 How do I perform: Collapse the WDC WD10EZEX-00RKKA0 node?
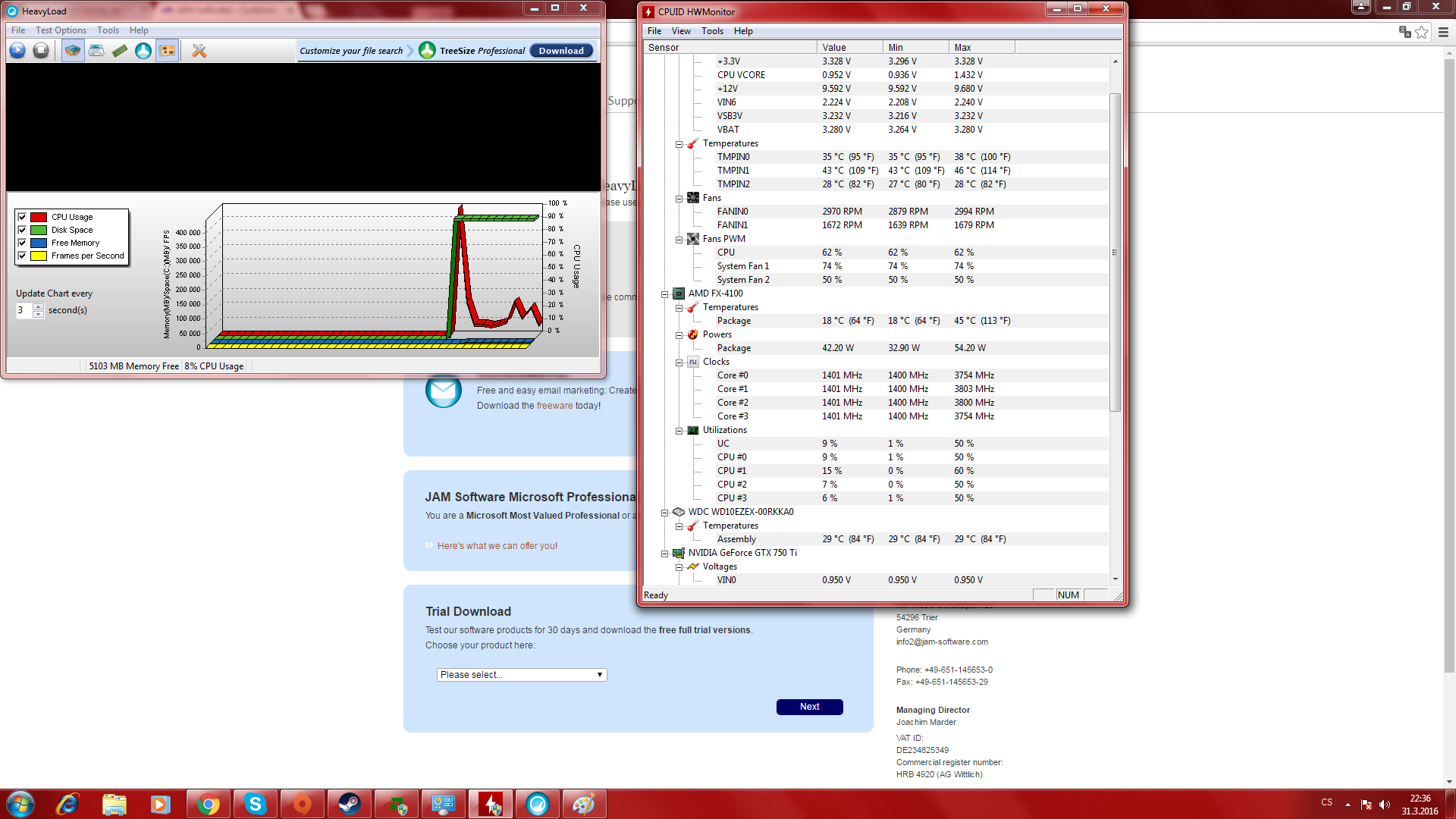(x=665, y=513)
